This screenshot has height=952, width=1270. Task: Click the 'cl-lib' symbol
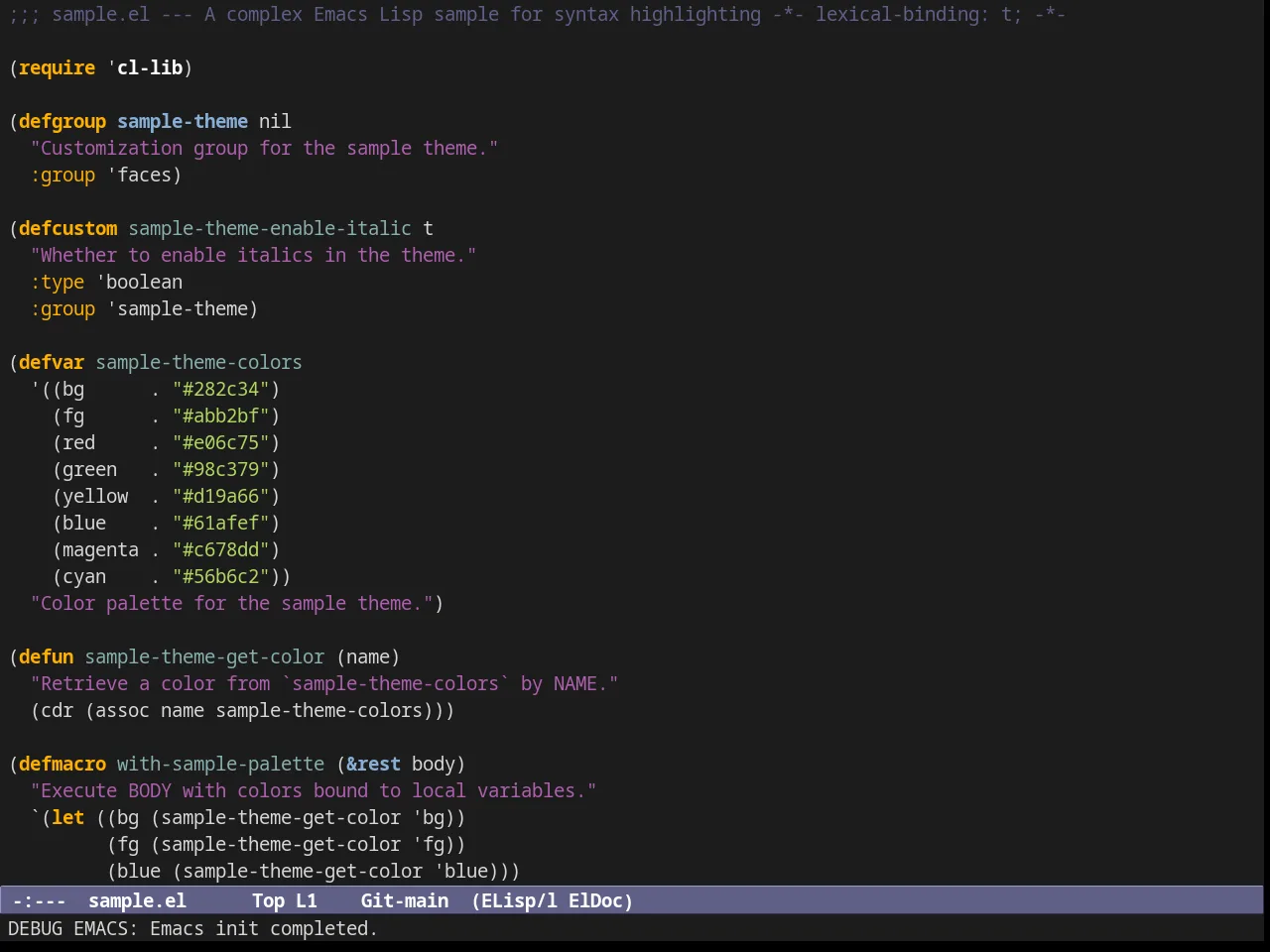(150, 67)
